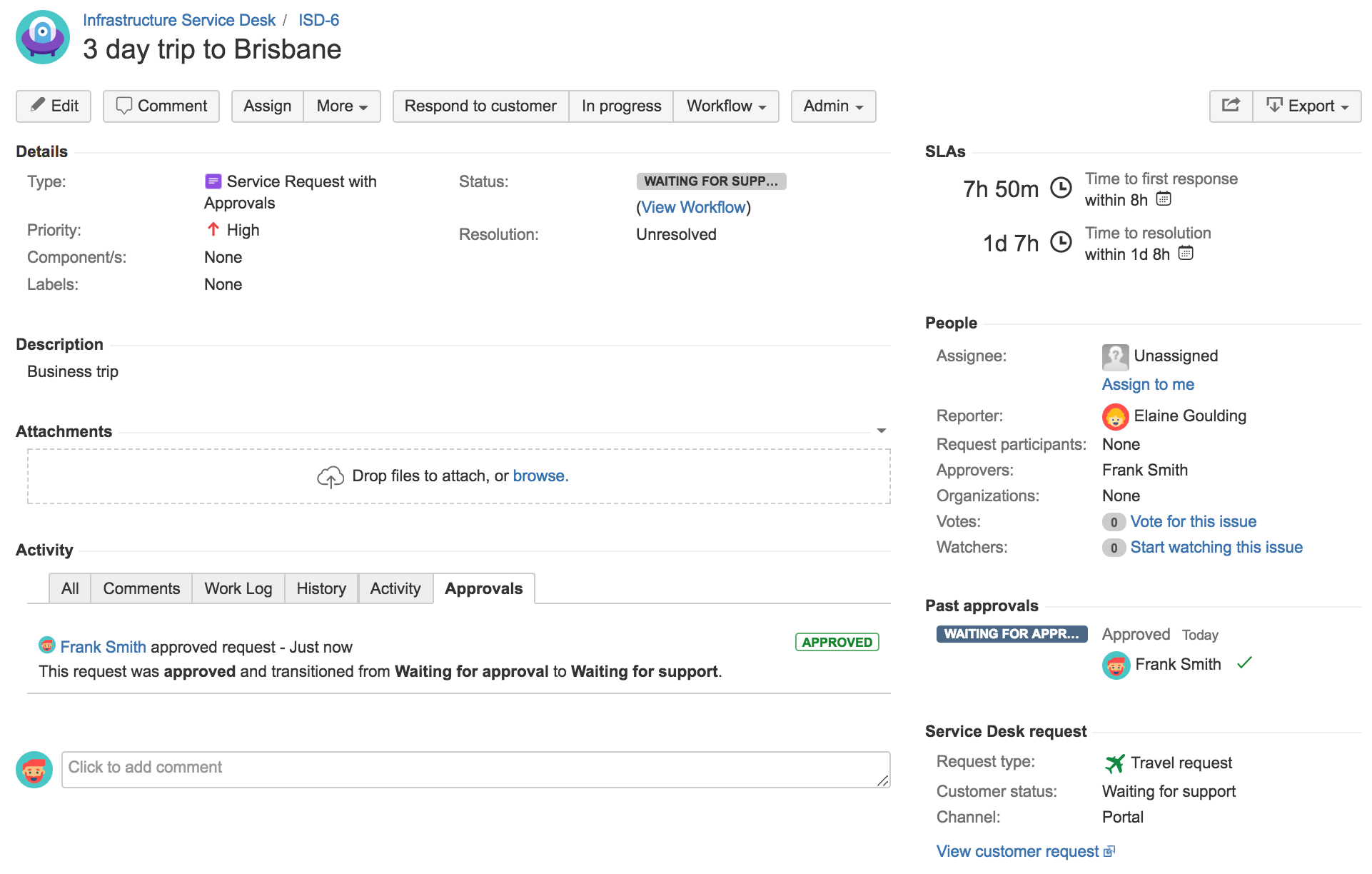
Task: Click the upload cloud icon in Attachments
Action: 331,477
